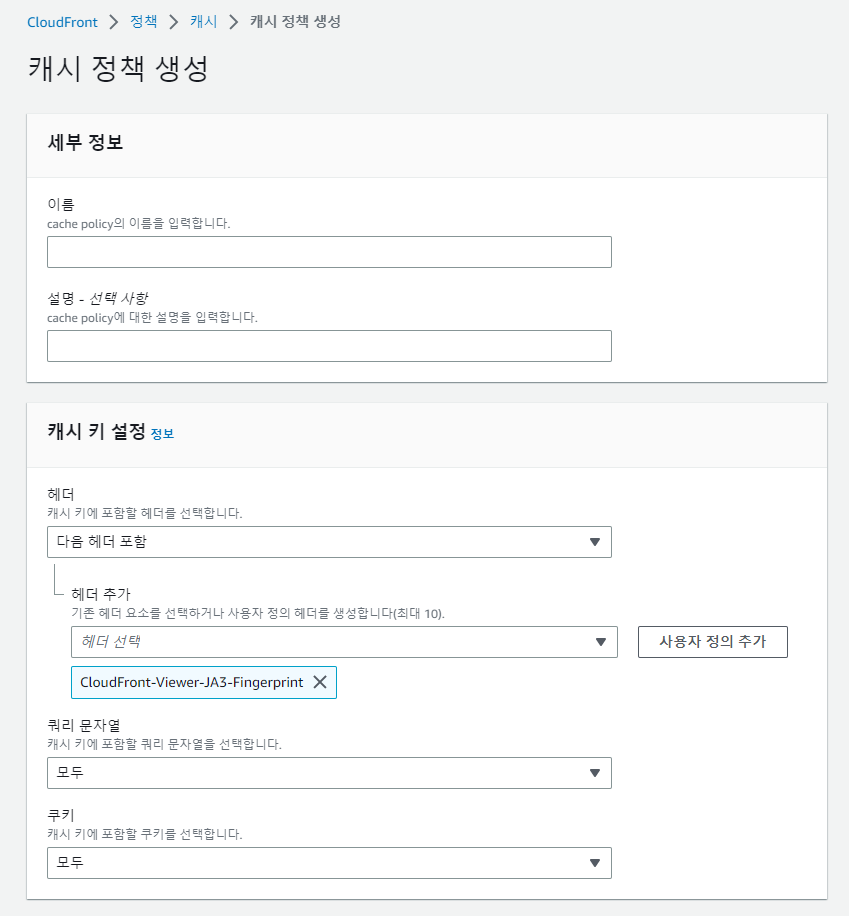
Task: Click the dropdown arrow on the 헤더 선택 field
Action: [603, 642]
